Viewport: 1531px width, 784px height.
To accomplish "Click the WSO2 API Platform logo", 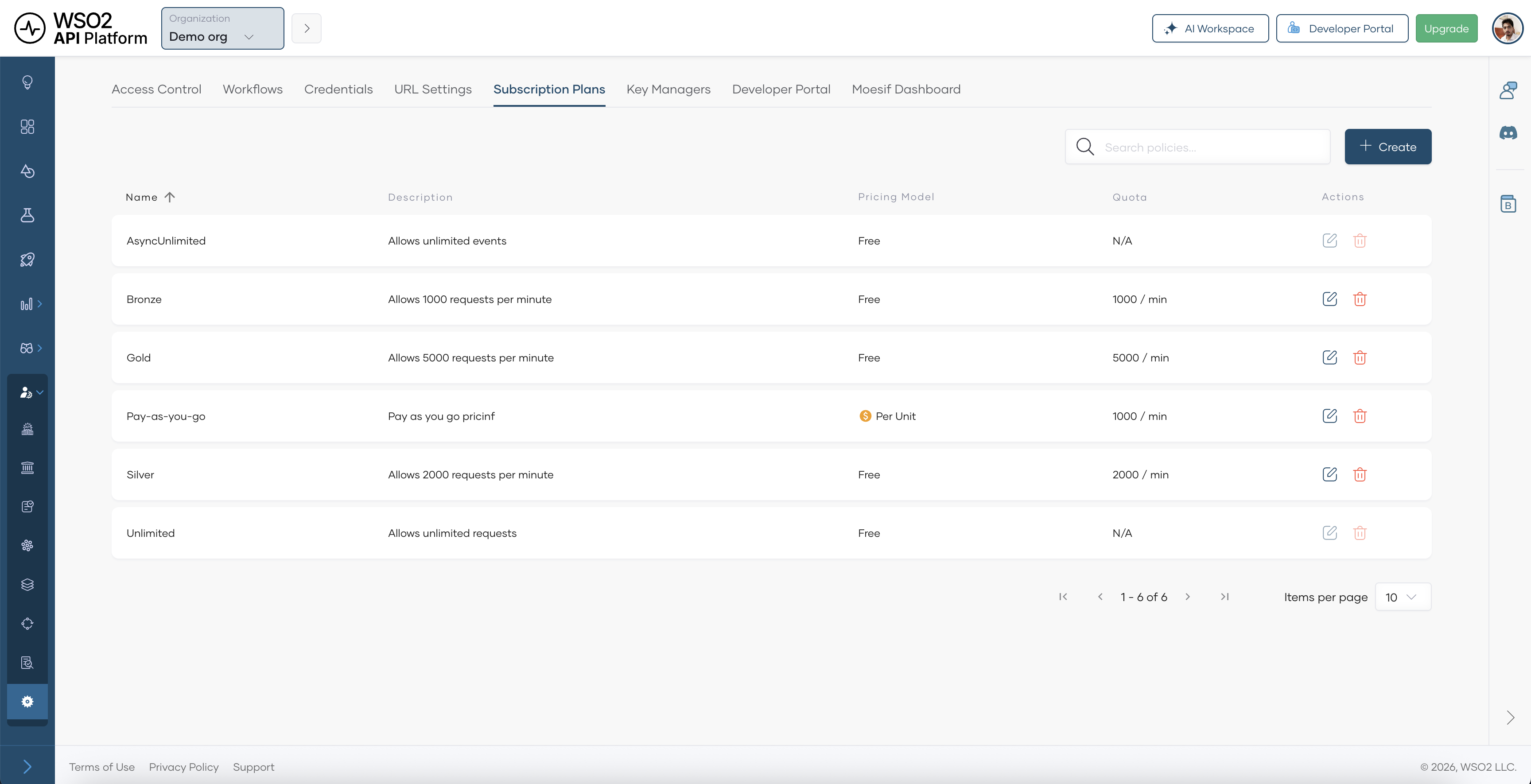I will (81, 28).
